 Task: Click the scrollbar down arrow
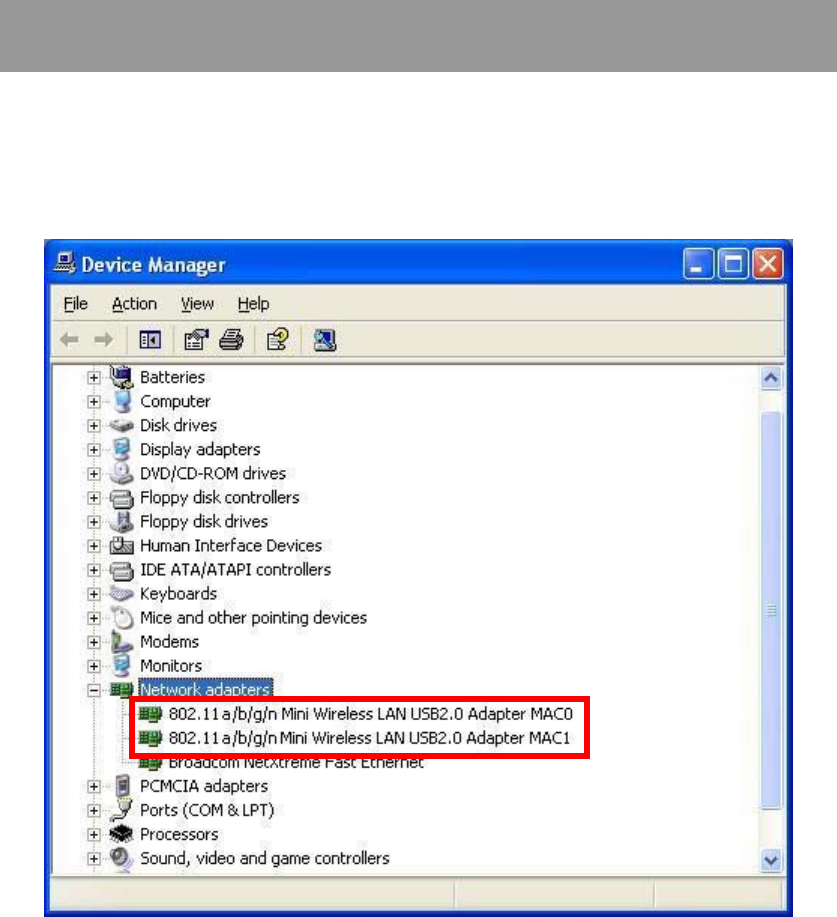[x=771, y=860]
